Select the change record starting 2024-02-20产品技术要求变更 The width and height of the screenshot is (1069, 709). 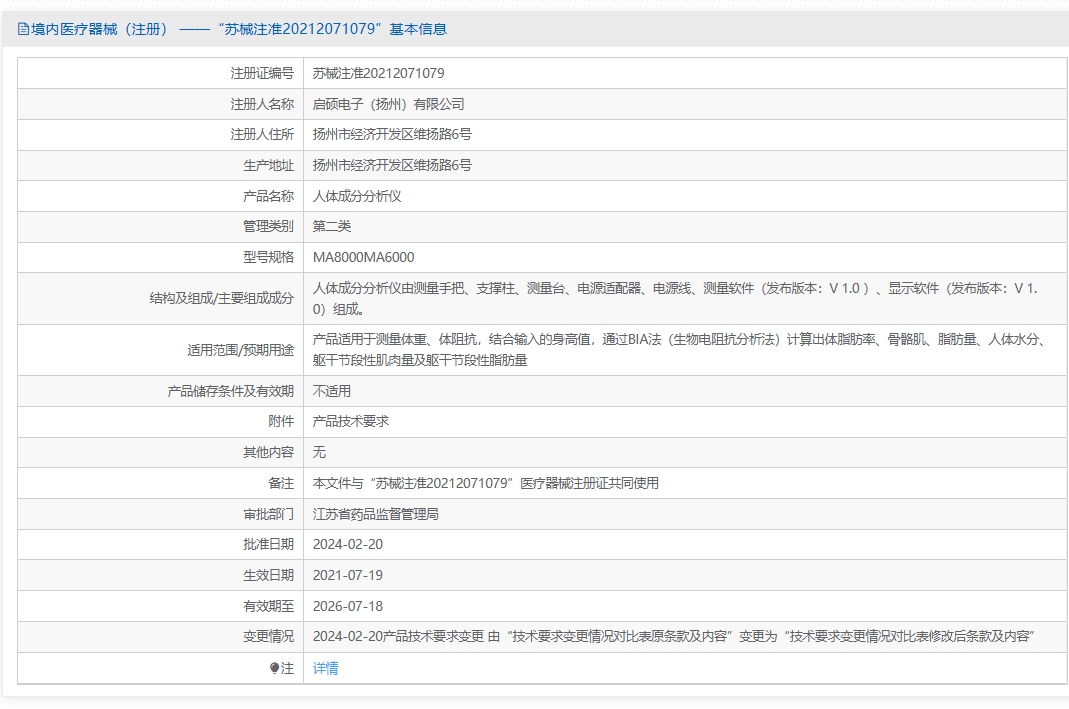coord(674,636)
